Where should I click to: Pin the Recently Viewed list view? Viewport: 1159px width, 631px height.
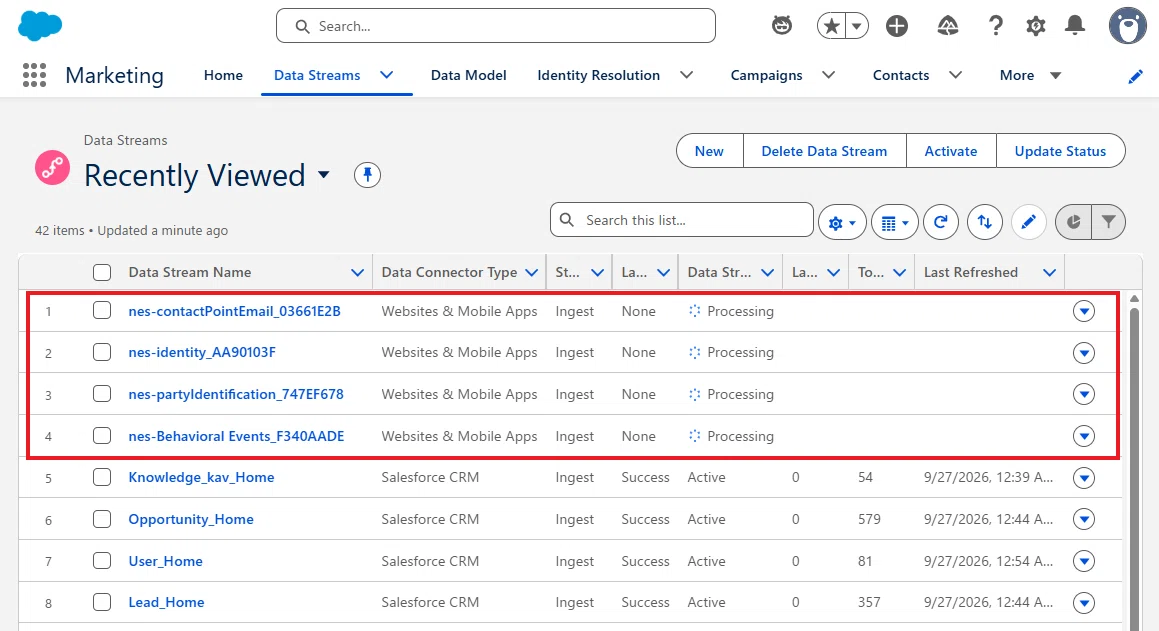pyautogui.click(x=367, y=175)
